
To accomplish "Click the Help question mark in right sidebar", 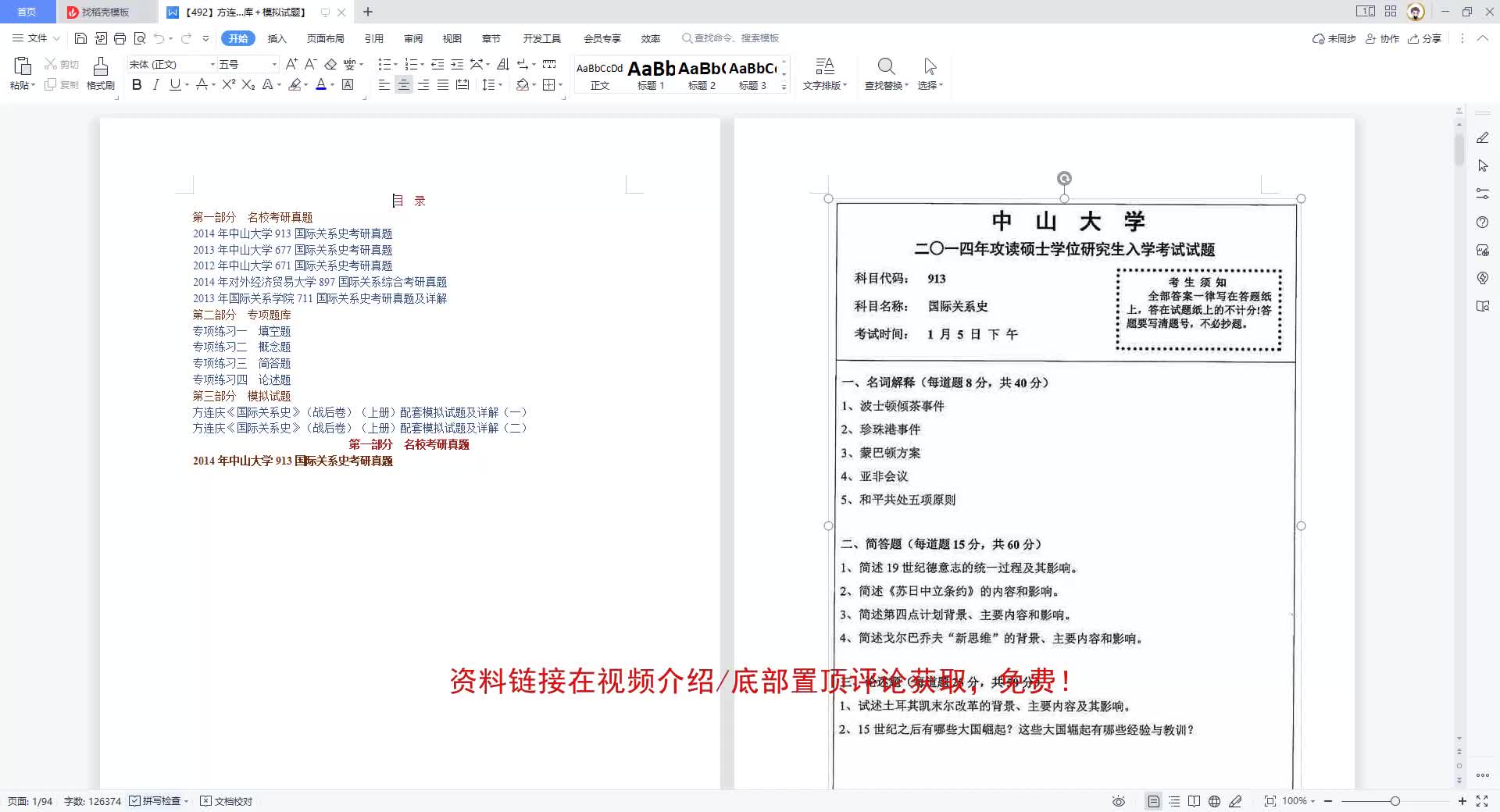I will tap(1483, 223).
